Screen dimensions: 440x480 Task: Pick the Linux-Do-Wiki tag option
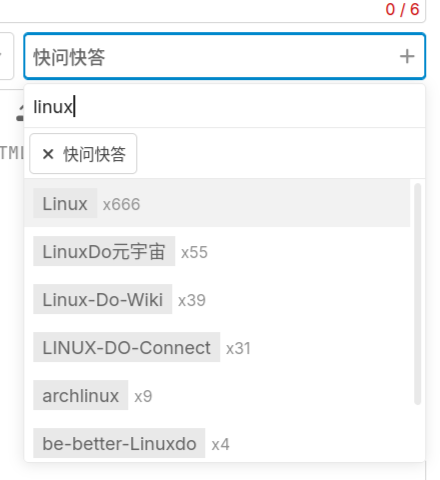click(x=103, y=299)
